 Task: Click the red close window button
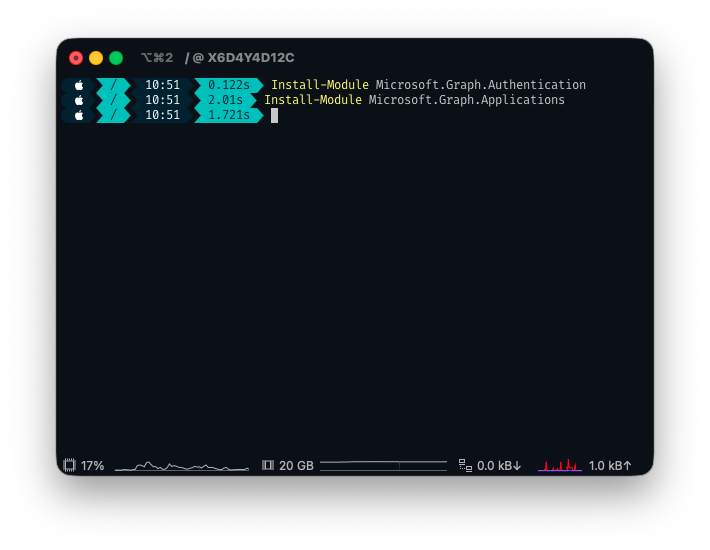point(76,58)
